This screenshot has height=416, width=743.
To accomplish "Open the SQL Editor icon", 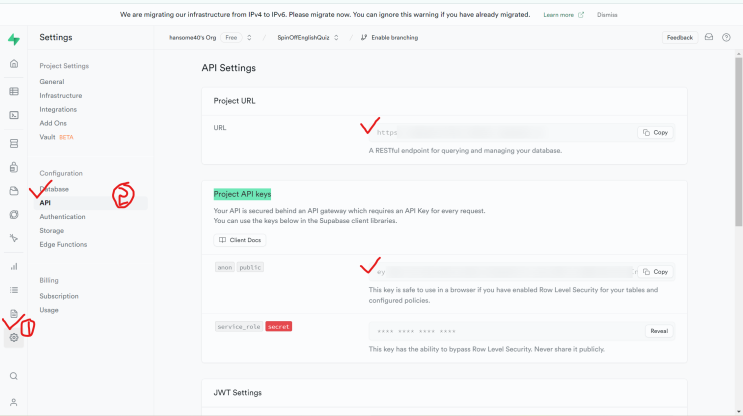I will click(x=14, y=115).
